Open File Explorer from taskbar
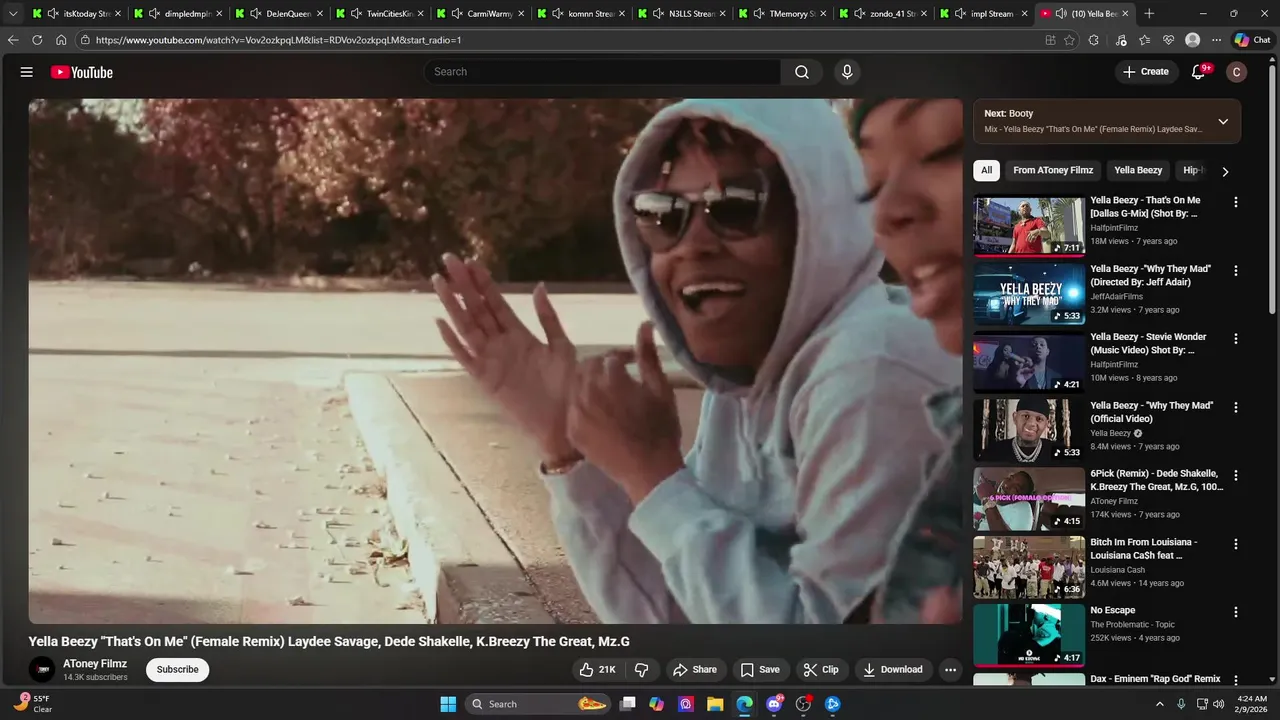The height and width of the screenshot is (720, 1280). coord(715,704)
